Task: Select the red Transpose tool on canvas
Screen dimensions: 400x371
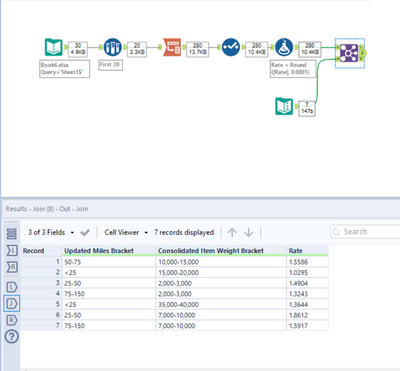Action: tap(172, 47)
